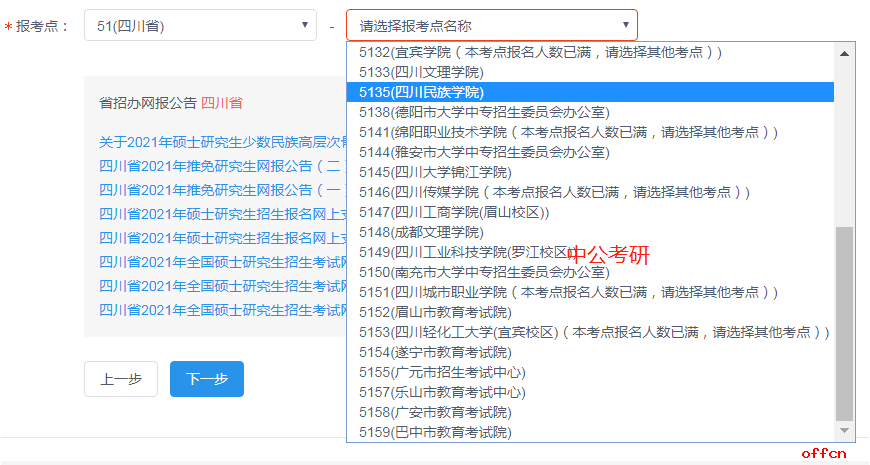The height and width of the screenshot is (465, 870).
Task: Select 5159(巴中市教育考试院) option
Action: tap(434, 432)
